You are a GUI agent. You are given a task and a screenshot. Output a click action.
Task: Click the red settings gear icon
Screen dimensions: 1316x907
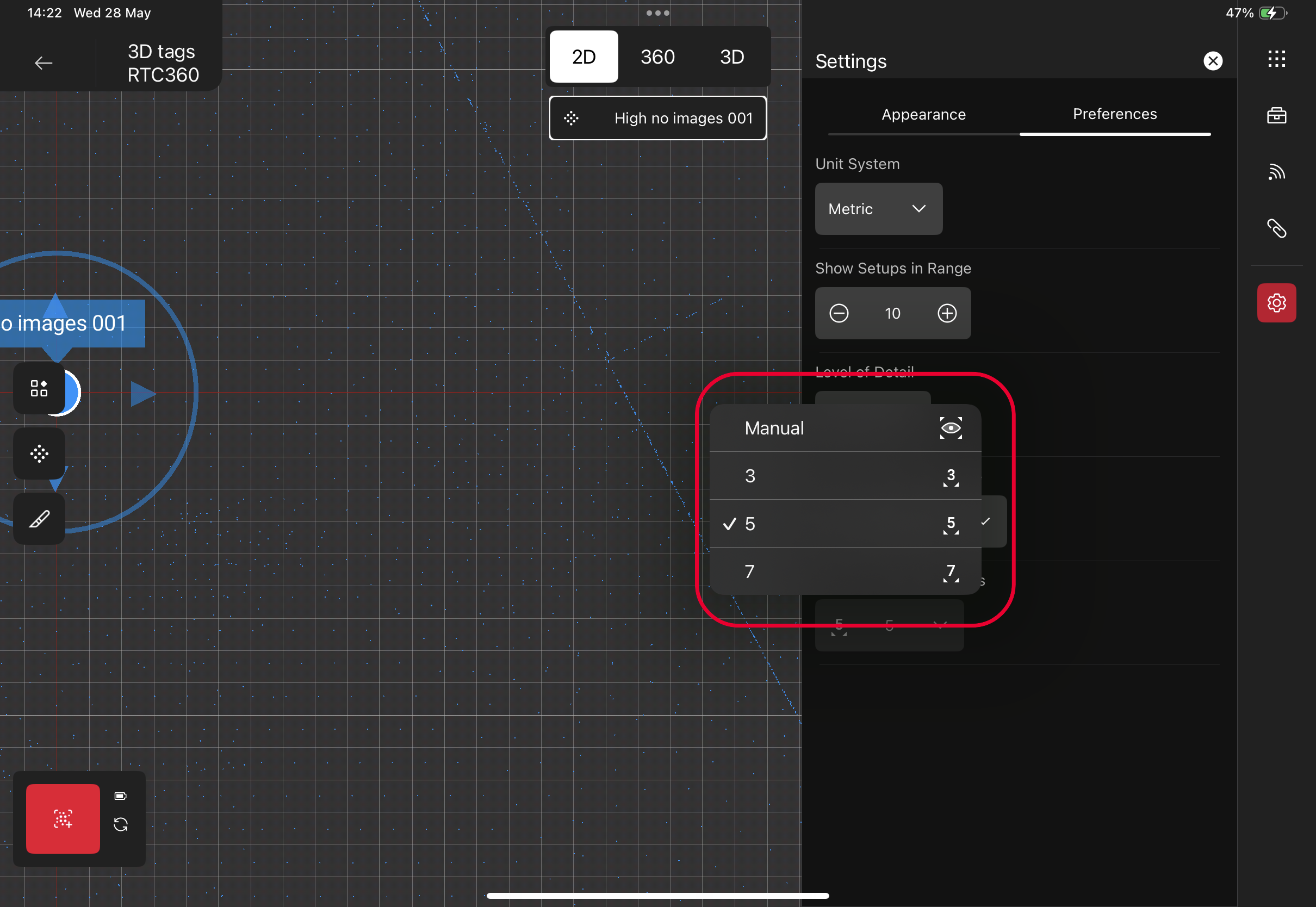(x=1276, y=303)
